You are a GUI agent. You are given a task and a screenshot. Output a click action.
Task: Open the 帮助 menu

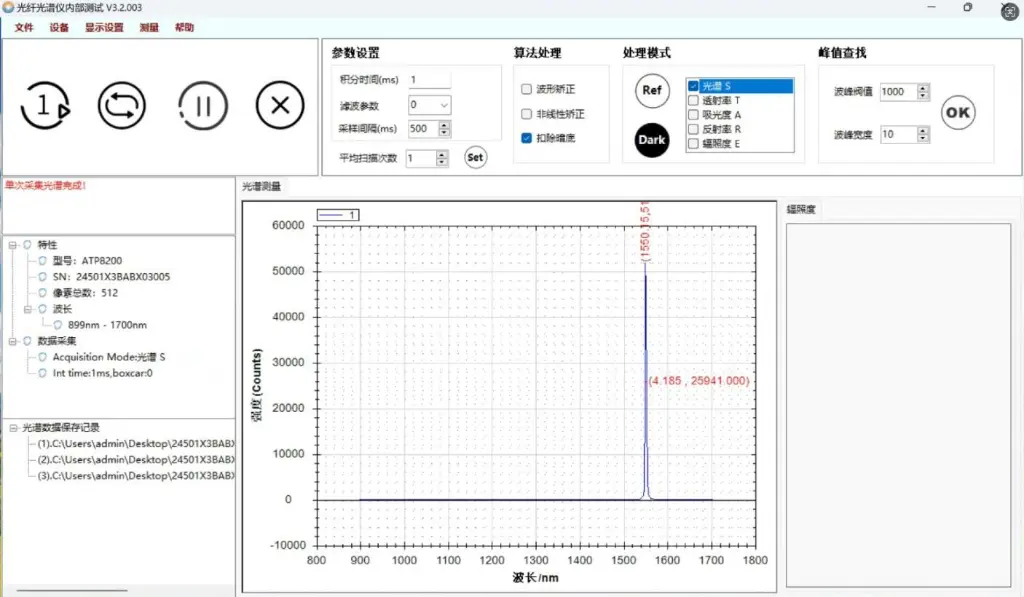(184, 27)
